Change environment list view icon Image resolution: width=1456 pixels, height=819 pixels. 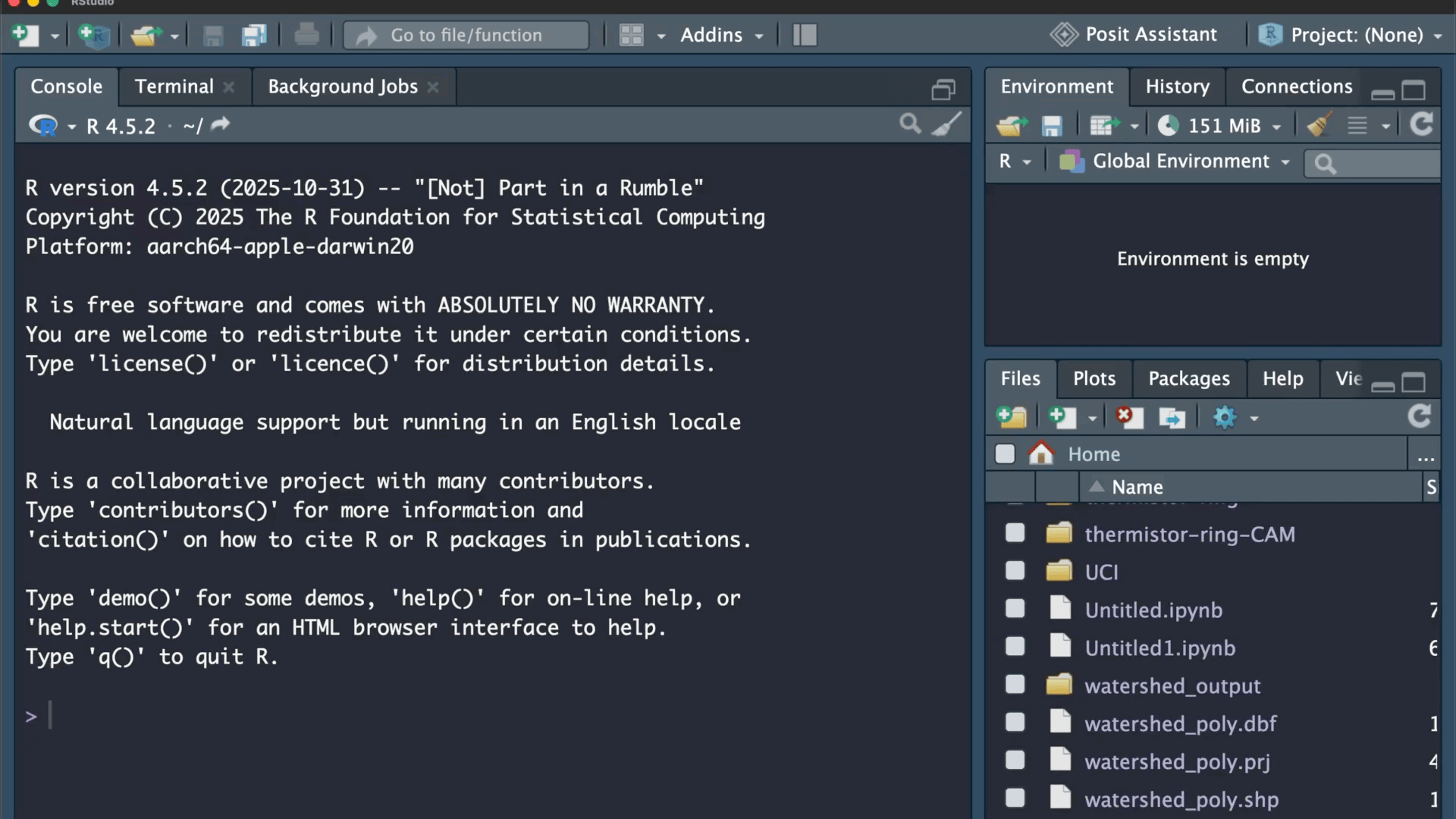(x=1357, y=125)
